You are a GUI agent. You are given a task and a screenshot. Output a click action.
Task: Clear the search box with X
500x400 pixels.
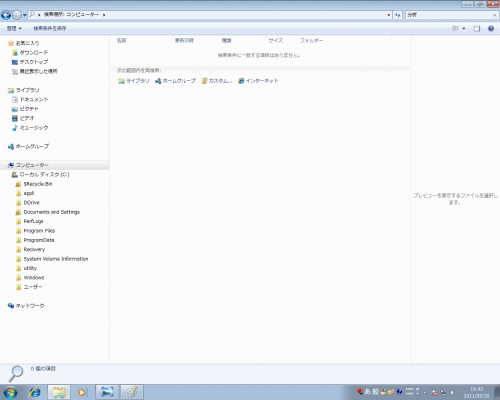coord(494,15)
